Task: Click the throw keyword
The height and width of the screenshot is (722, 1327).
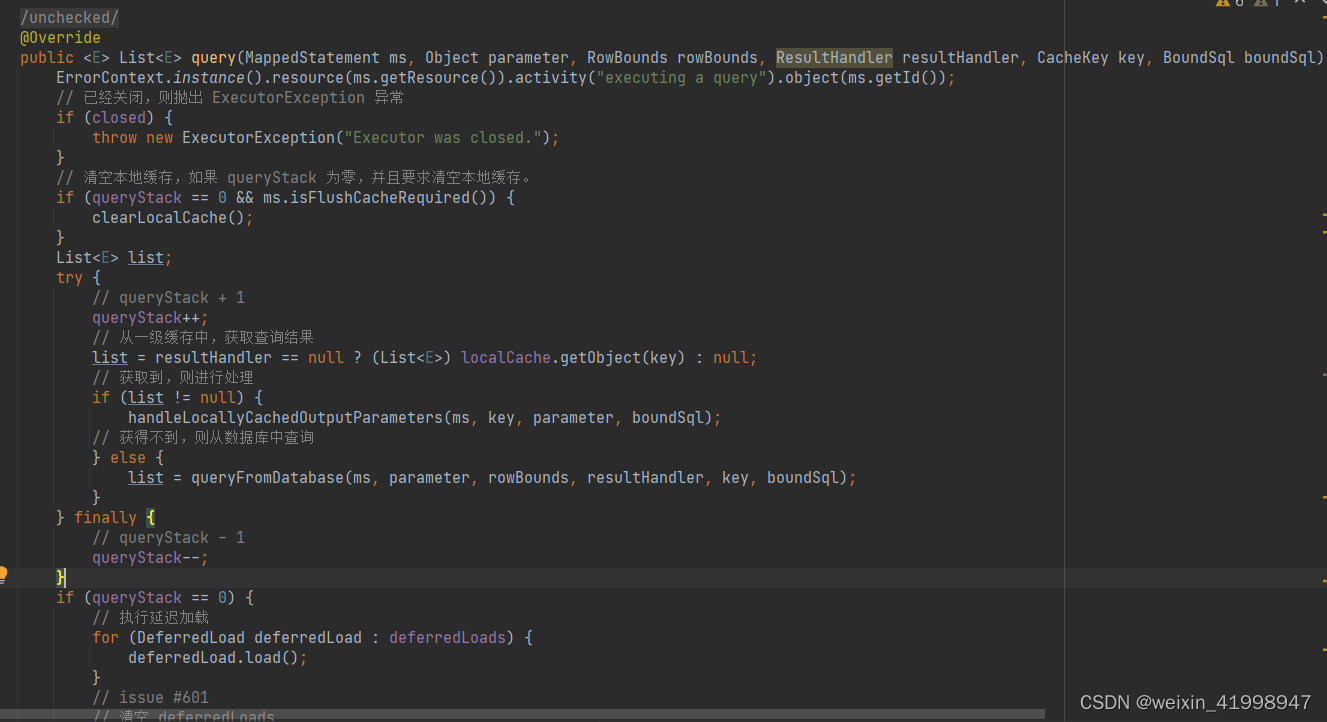Action: coord(115,138)
